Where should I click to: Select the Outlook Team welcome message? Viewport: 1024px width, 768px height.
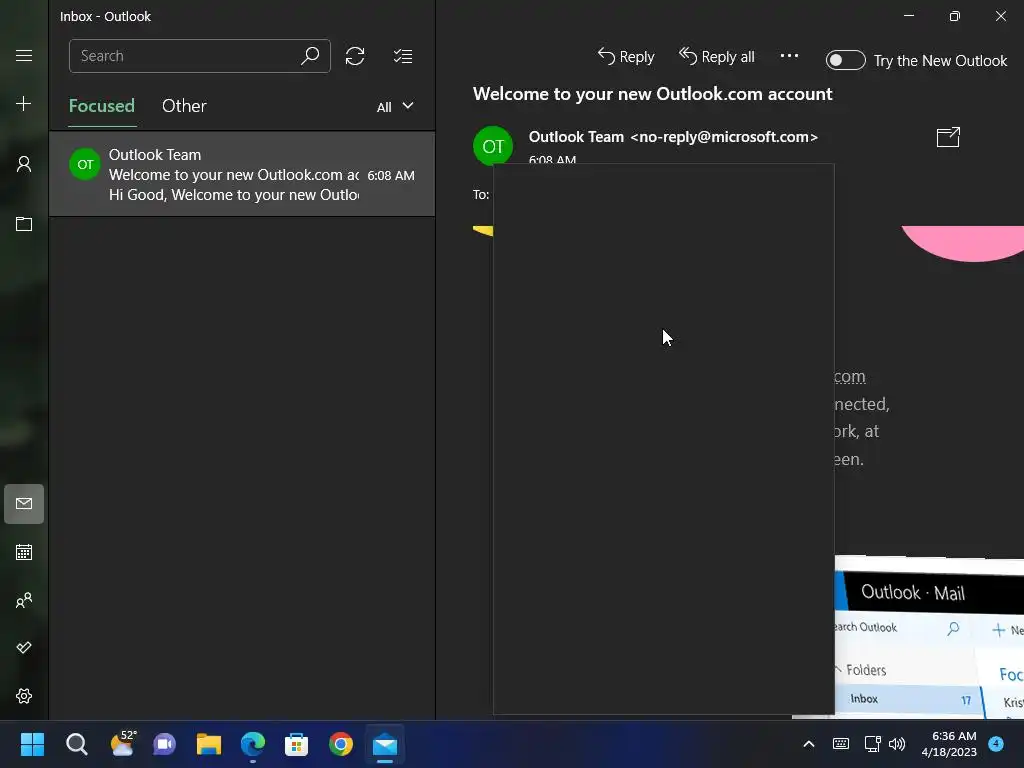click(242, 174)
